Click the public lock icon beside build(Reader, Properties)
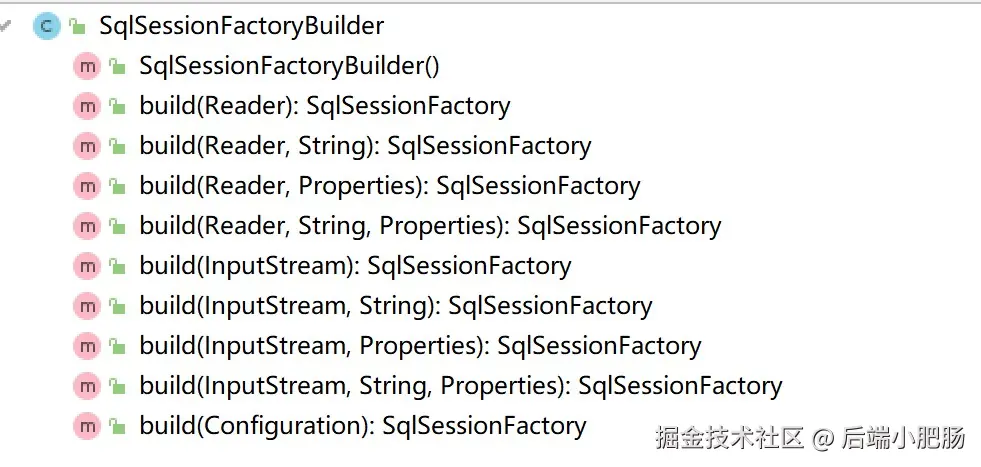This screenshot has width=981, height=467. point(117,187)
